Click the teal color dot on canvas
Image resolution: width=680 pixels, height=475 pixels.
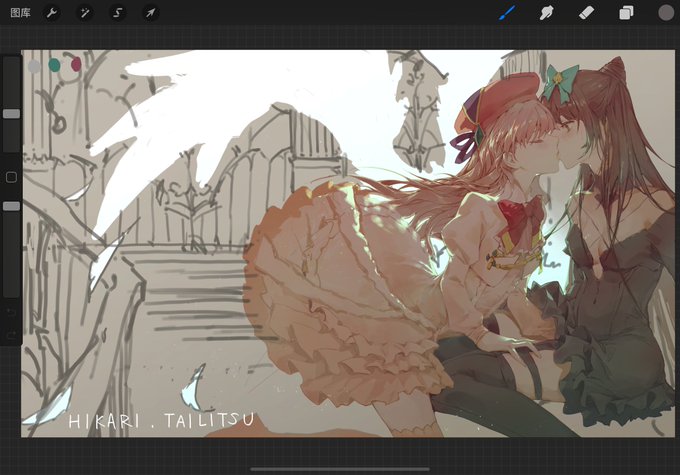(54, 65)
